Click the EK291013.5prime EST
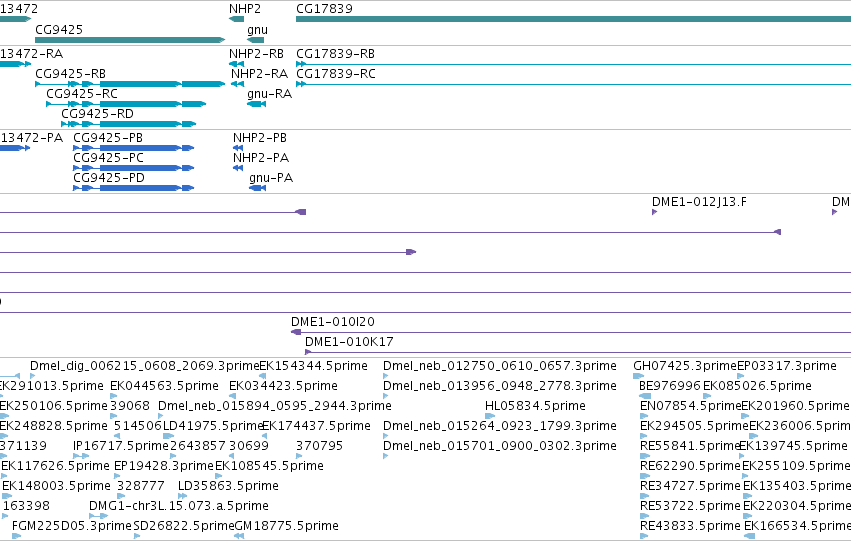851x541 pixels. tap(52, 386)
